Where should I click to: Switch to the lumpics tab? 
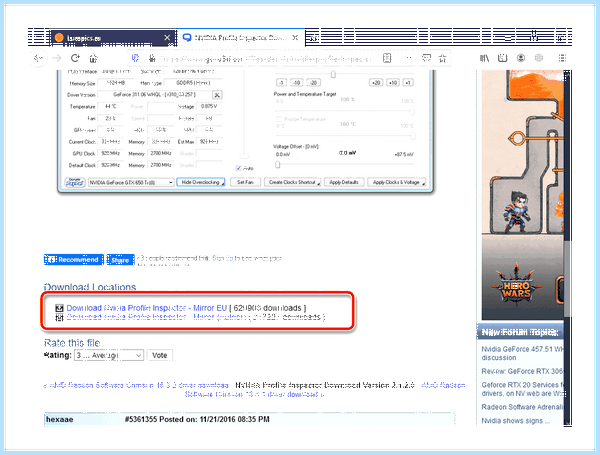point(113,38)
